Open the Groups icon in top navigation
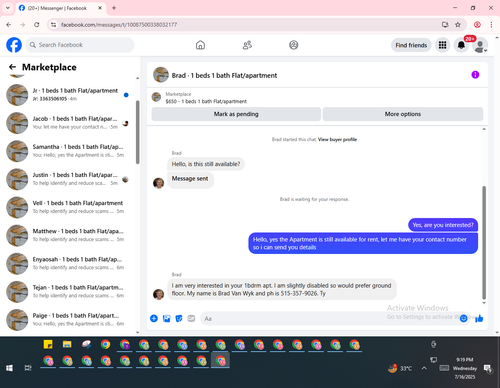Image resolution: width=500 pixels, height=388 pixels. point(294,45)
